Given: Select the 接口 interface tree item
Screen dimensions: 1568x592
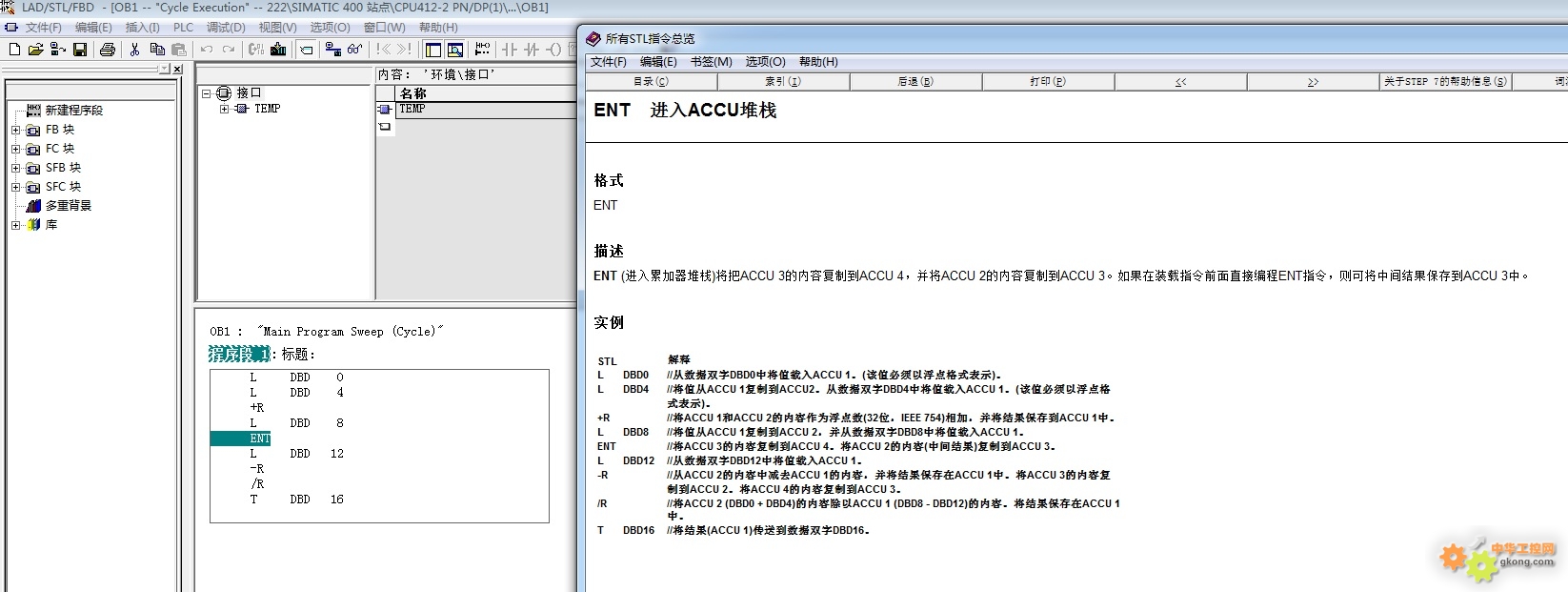Looking at the screenshot, I should [x=248, y=93].
